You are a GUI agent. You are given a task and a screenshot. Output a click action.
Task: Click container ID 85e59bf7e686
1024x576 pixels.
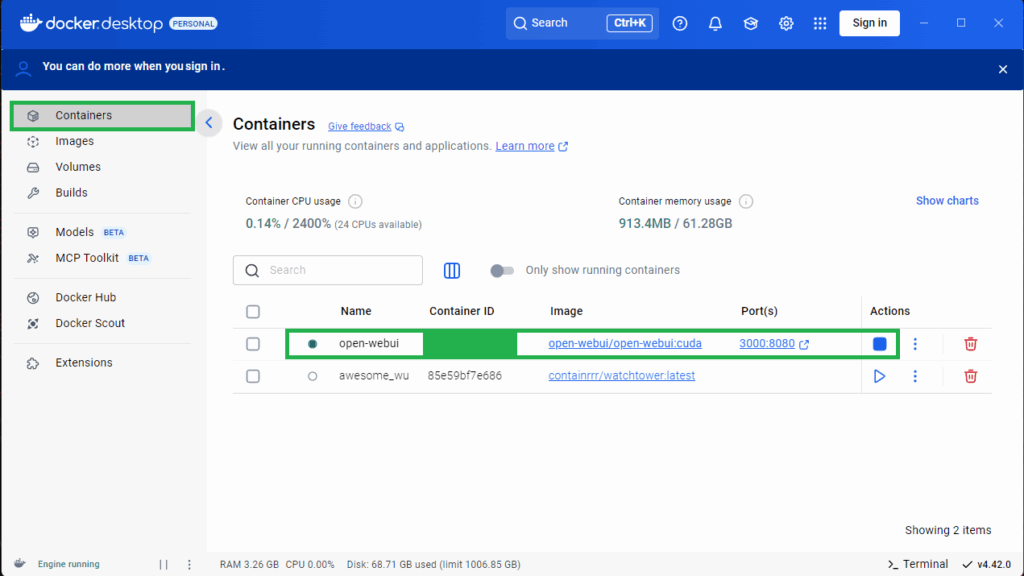tap(464, 376)
